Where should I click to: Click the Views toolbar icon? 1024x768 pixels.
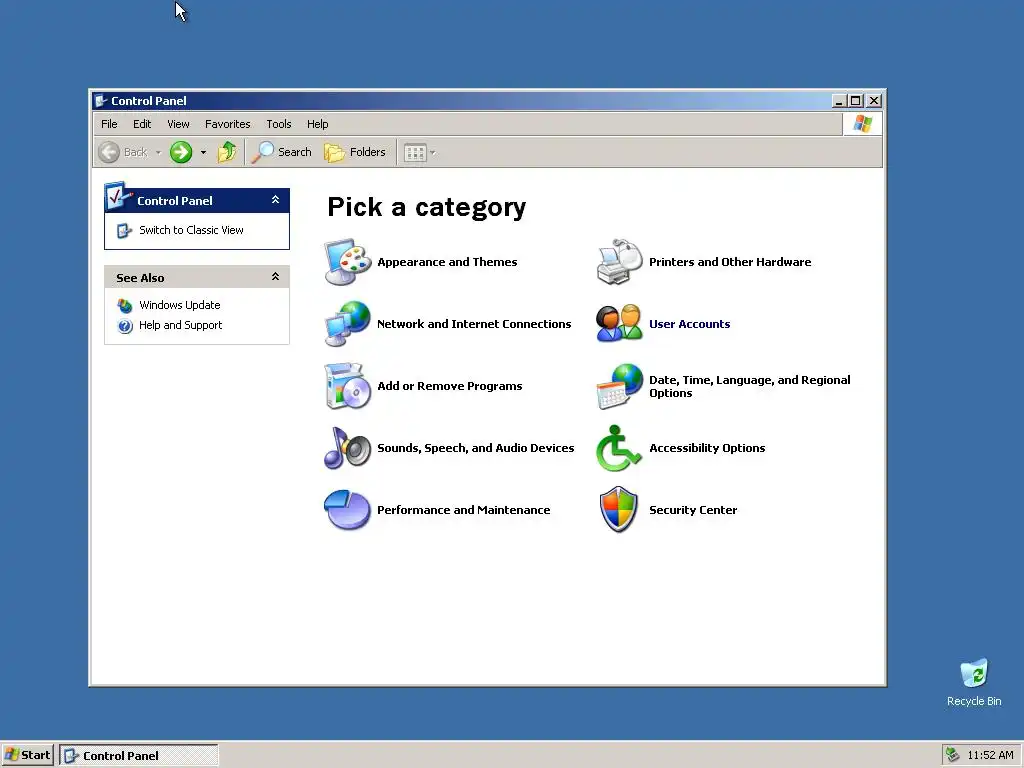[x=415, y=152]
